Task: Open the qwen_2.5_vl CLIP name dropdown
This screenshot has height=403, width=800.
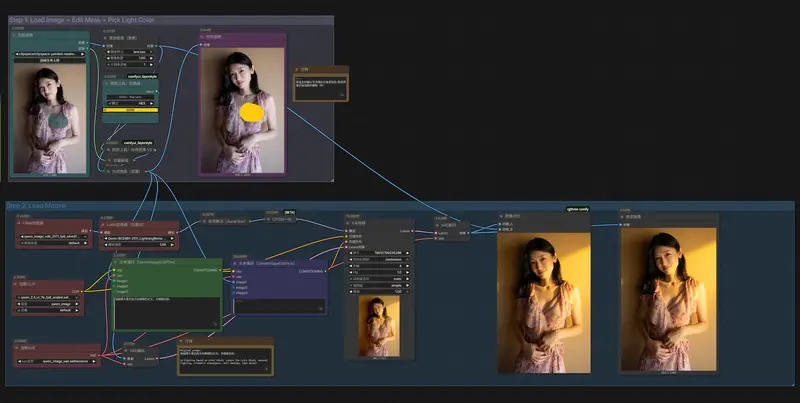Action: (48, 297)
